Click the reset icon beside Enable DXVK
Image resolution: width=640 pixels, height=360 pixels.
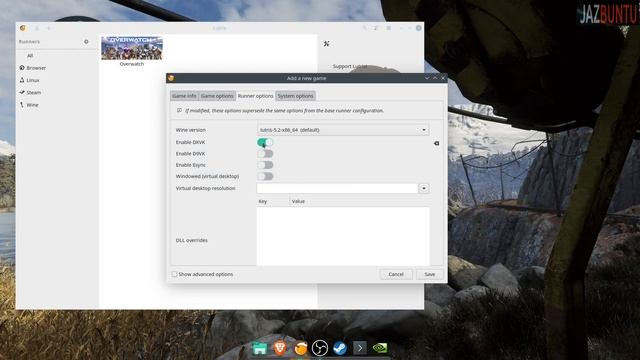[436, 143]
